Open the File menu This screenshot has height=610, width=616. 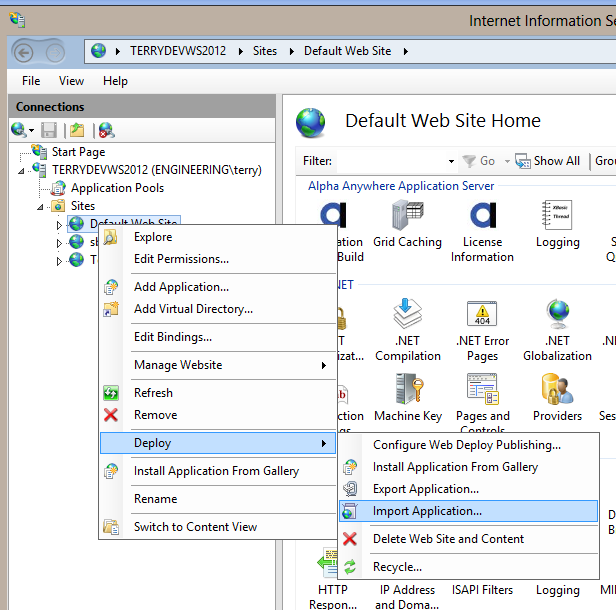31,81
